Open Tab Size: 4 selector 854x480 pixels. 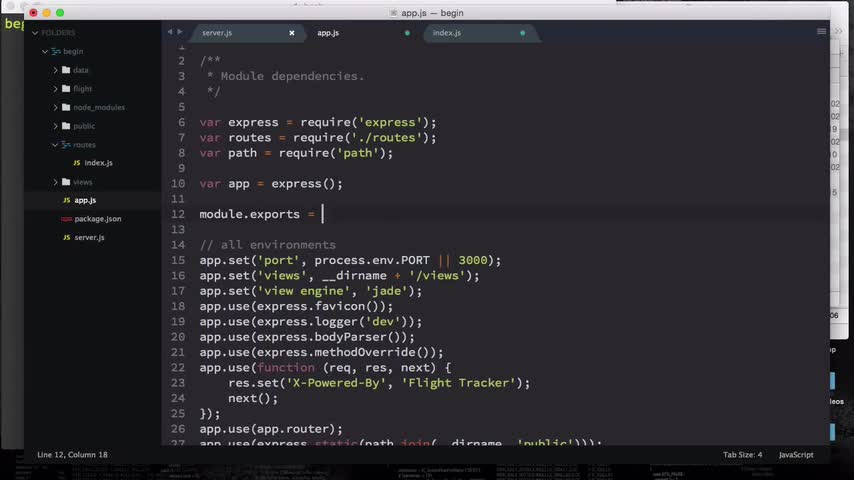(x=742, y=454)
